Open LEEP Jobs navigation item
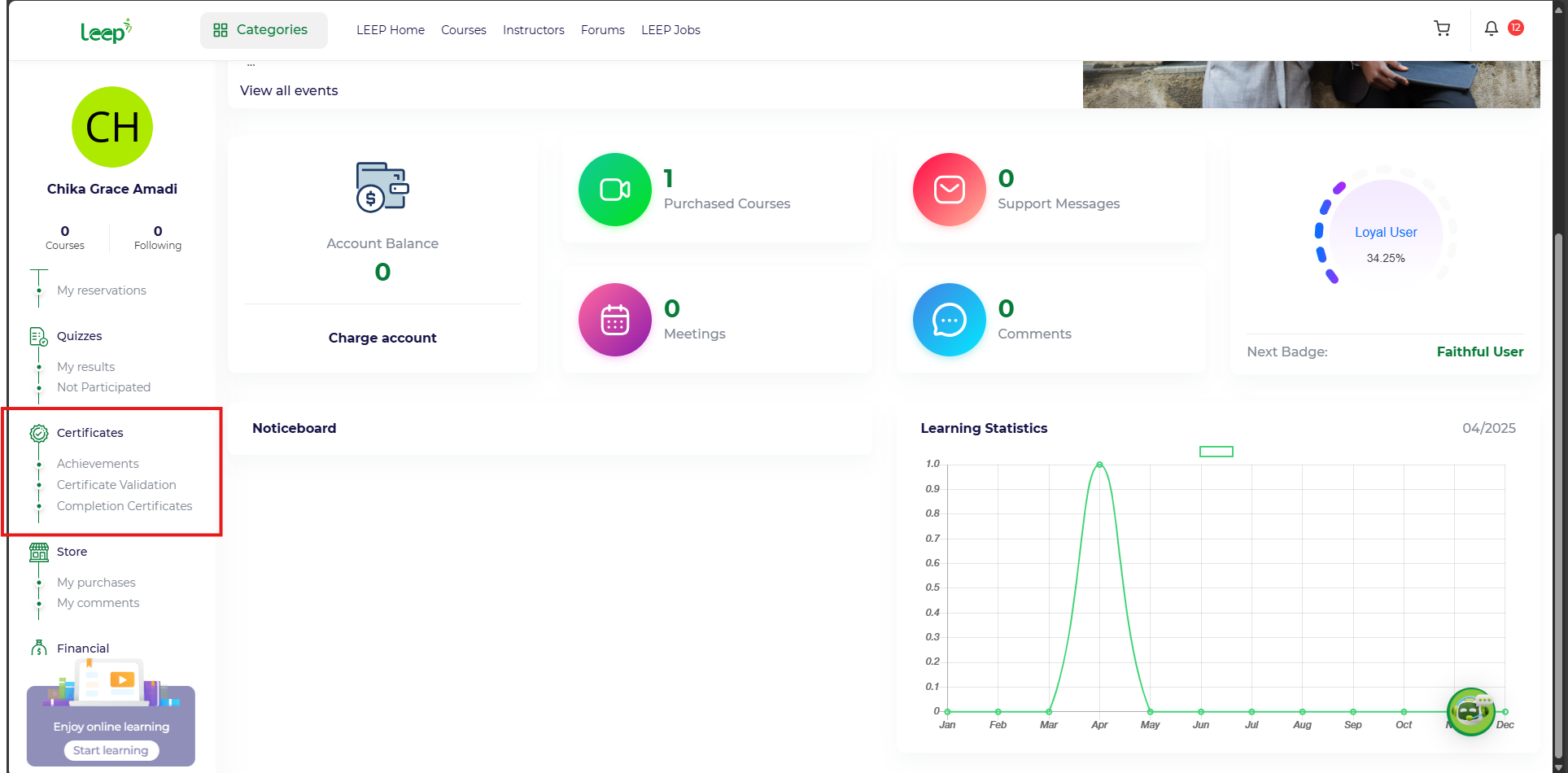This screenshot has height=773, width=1568. coord(670,30)
